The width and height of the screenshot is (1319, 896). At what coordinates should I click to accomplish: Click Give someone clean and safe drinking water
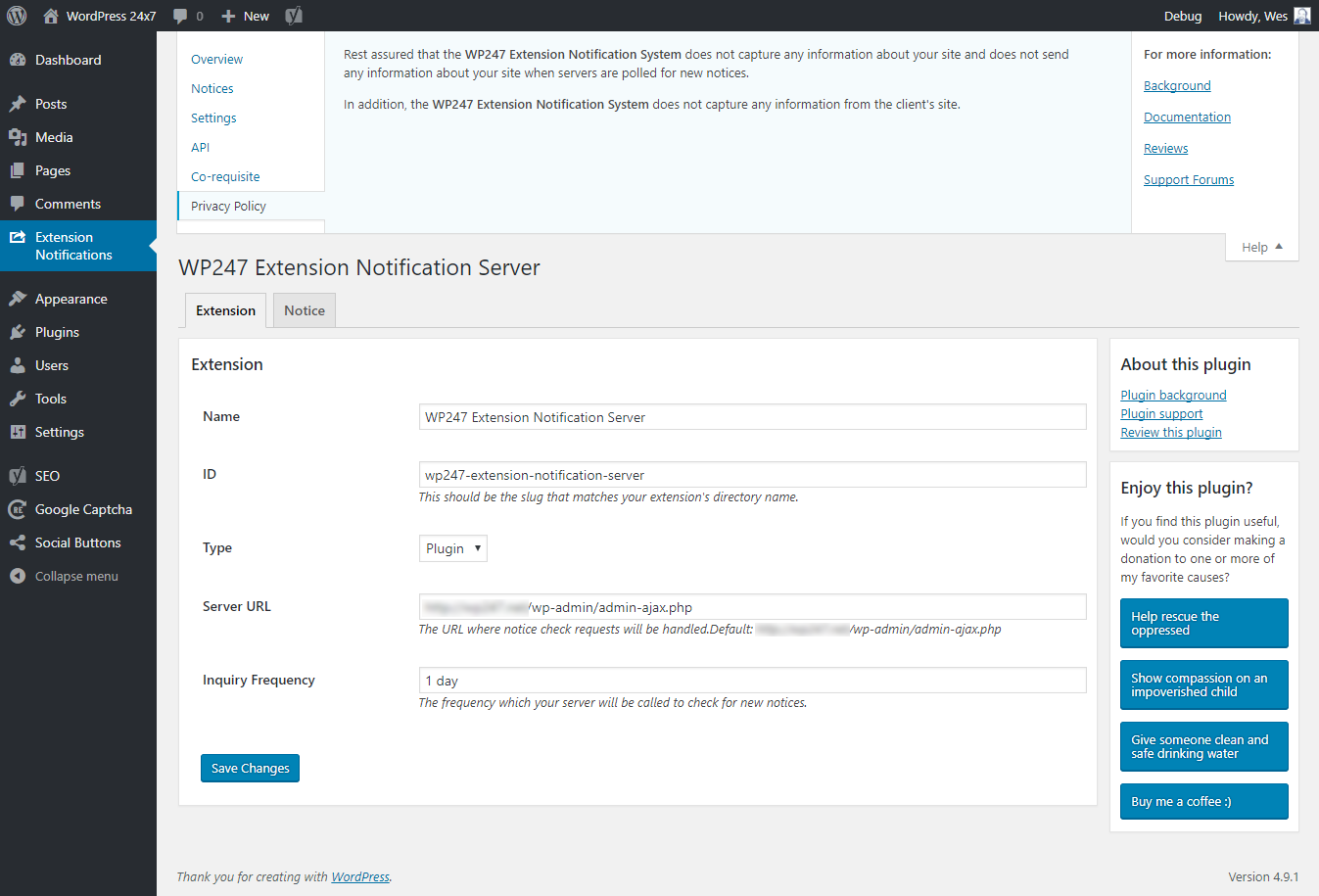click(x=1203, y=746)
